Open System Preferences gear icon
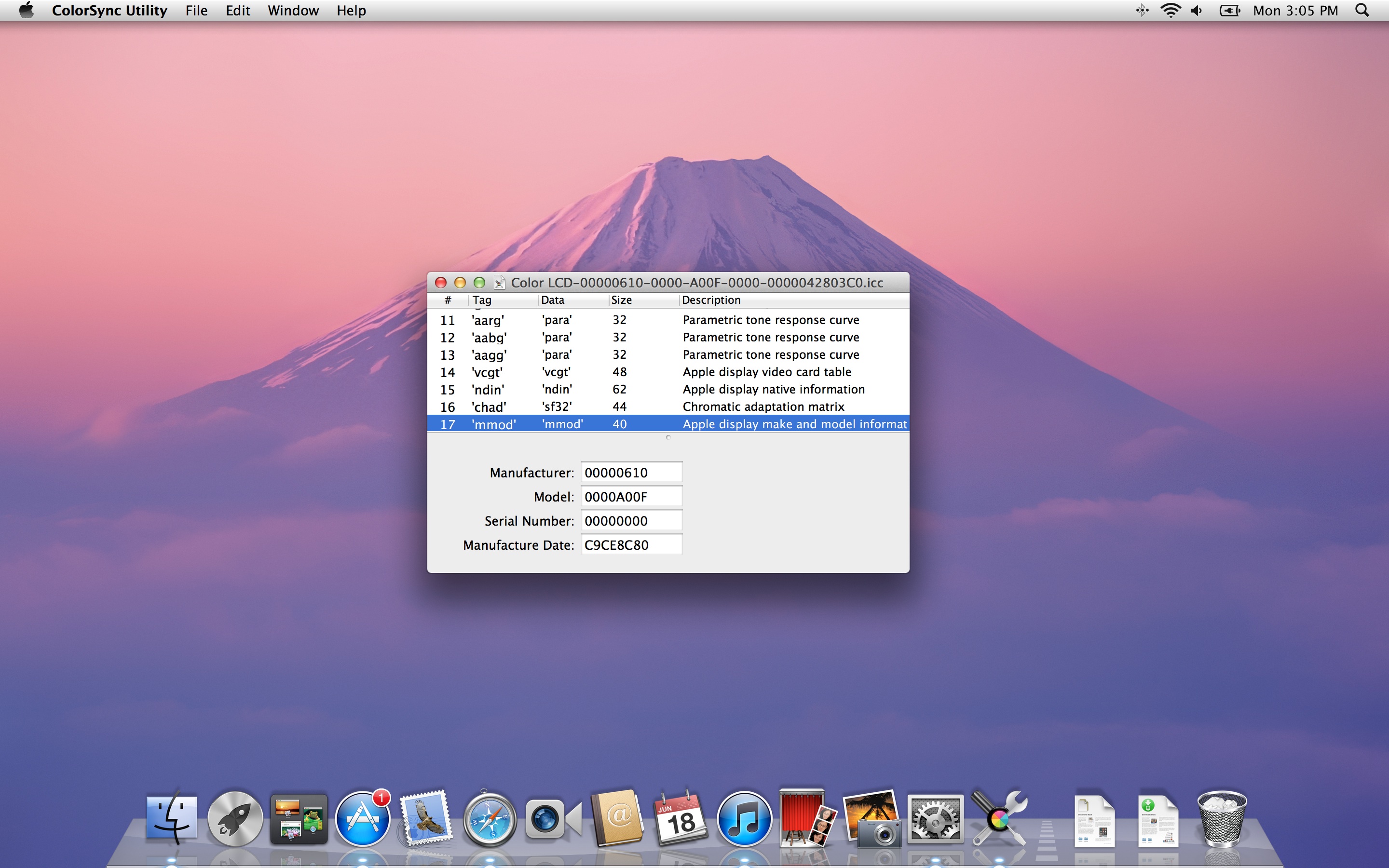The width and height of the screenshot is (1389, 868). click(935, 819)
